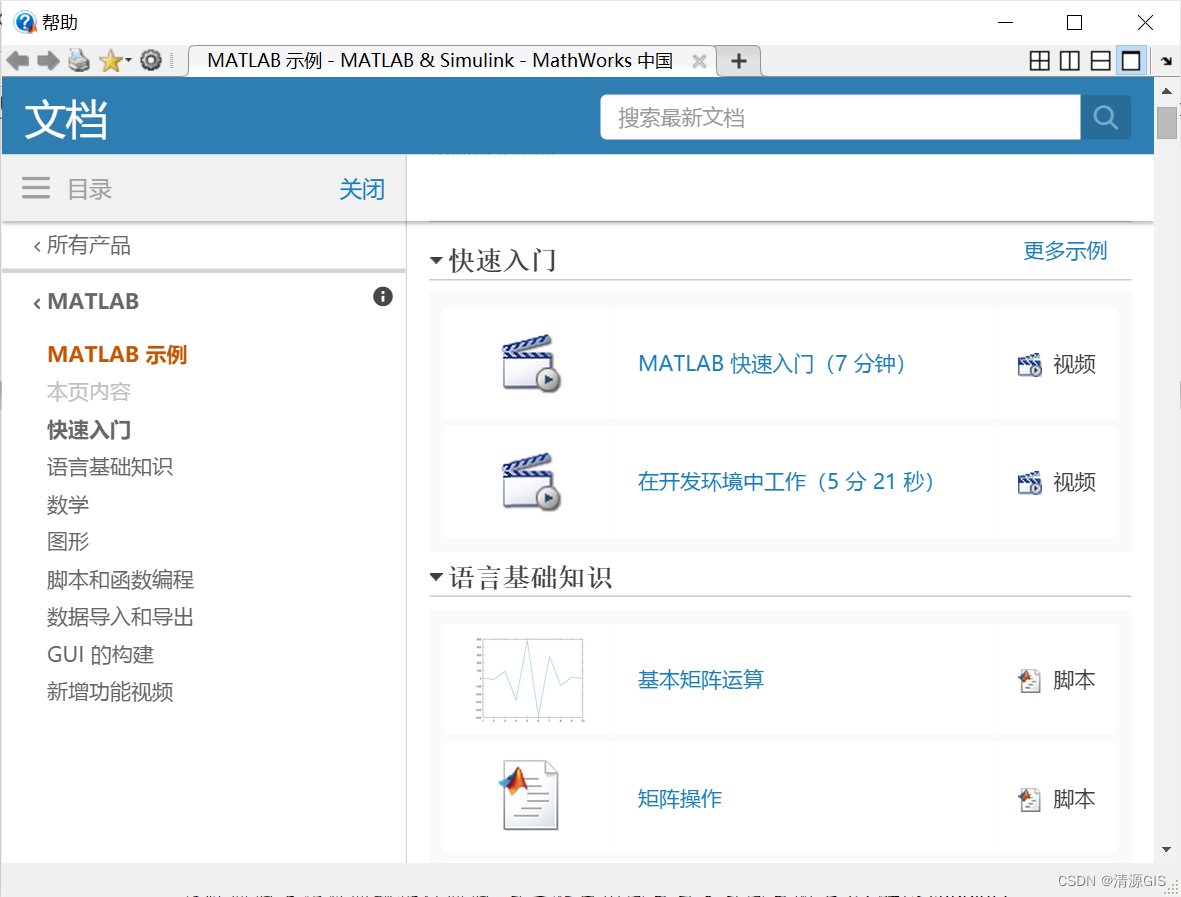Click the 帮助 window help icon
The image size is (1181, 897).
pyautogui.click(x=25, y=22)
